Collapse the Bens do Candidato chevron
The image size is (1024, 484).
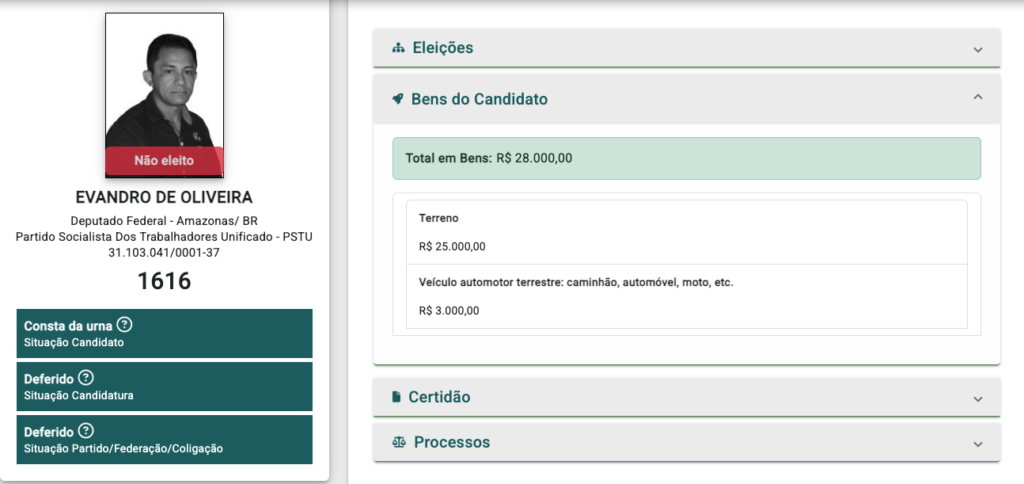pos(978,97)
